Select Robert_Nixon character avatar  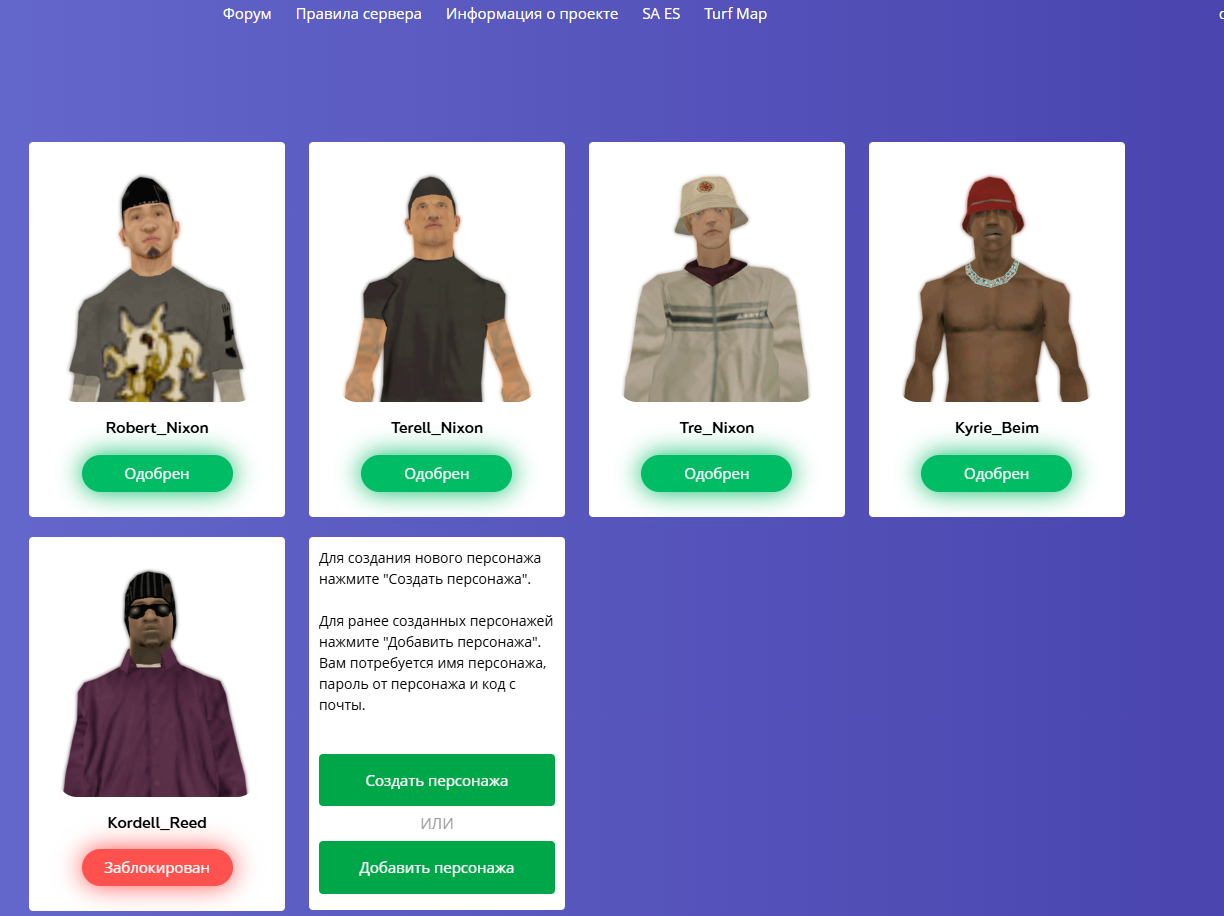coord(157,288)
